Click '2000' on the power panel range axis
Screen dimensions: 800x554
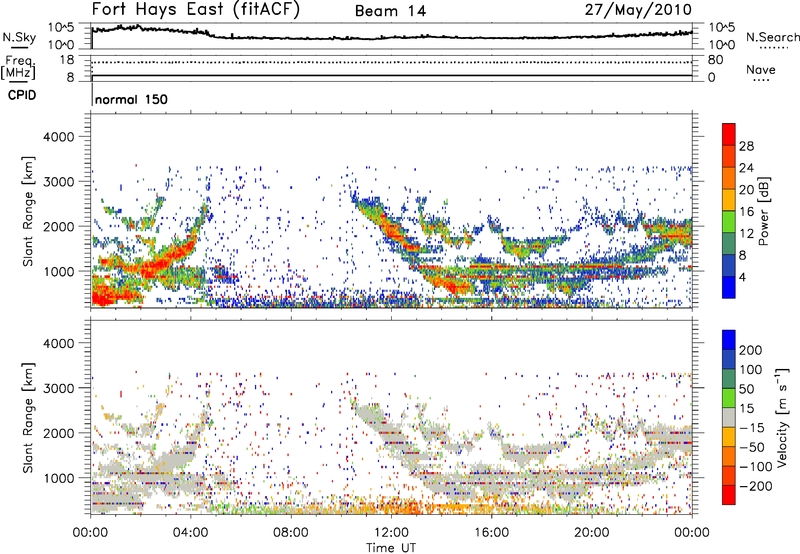click(x=59, y=226)
